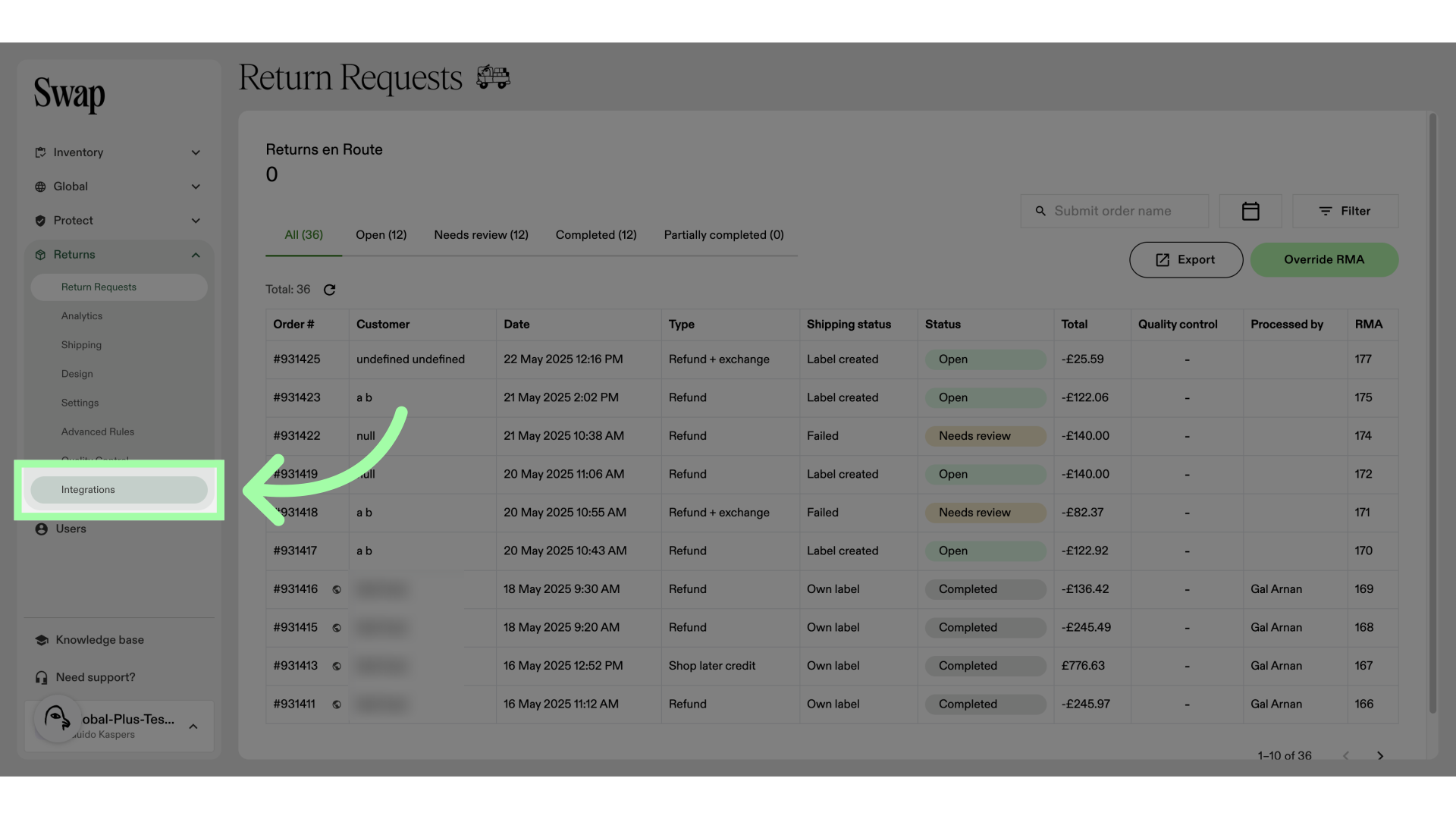Click customer undefined undefined
This screenshot has width=1456, height=819.
[410, 359]
